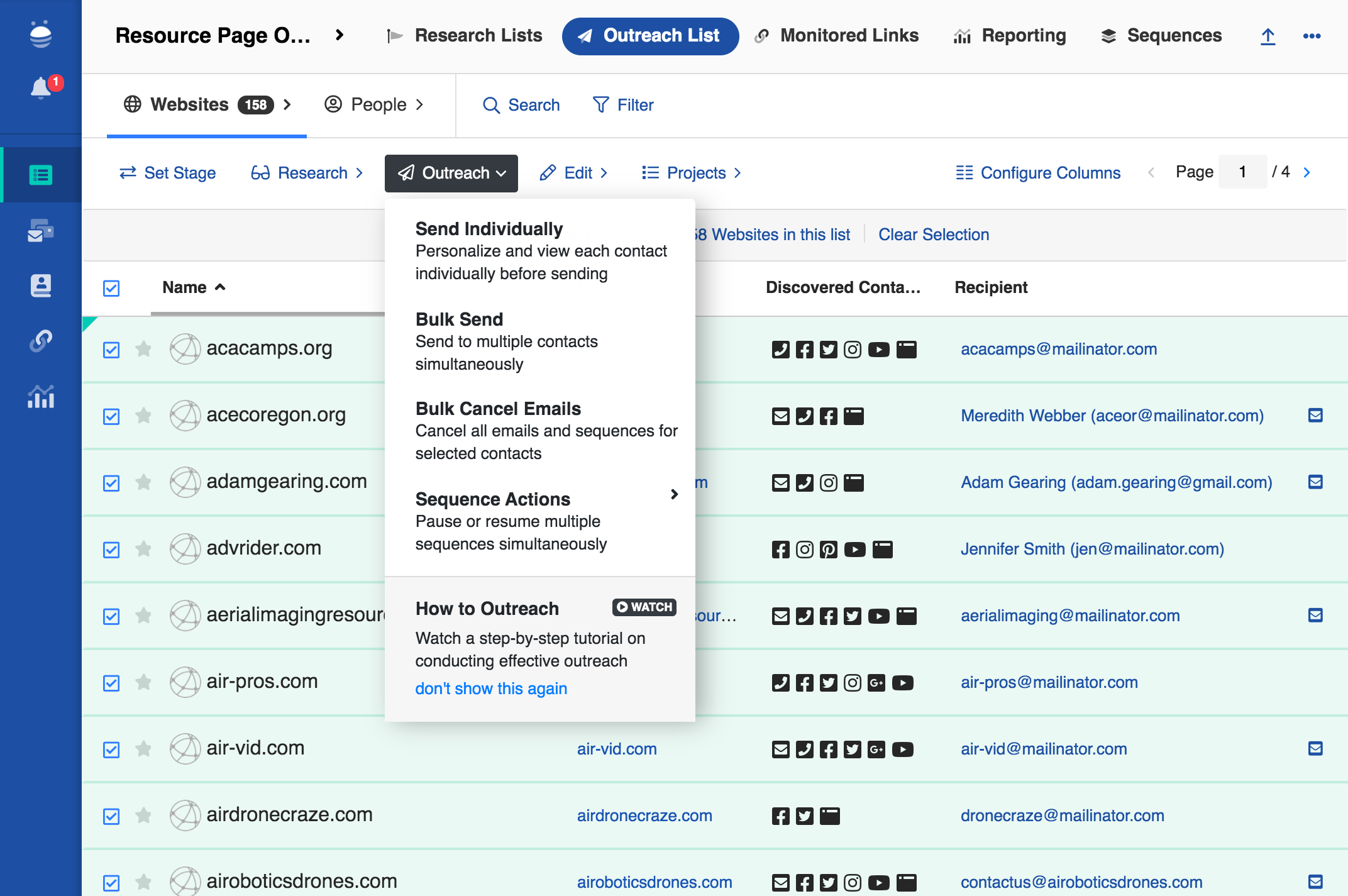Click the upload arrow icon
The height and width of the screenshot is (896, 1348).
click(1268, 36)
